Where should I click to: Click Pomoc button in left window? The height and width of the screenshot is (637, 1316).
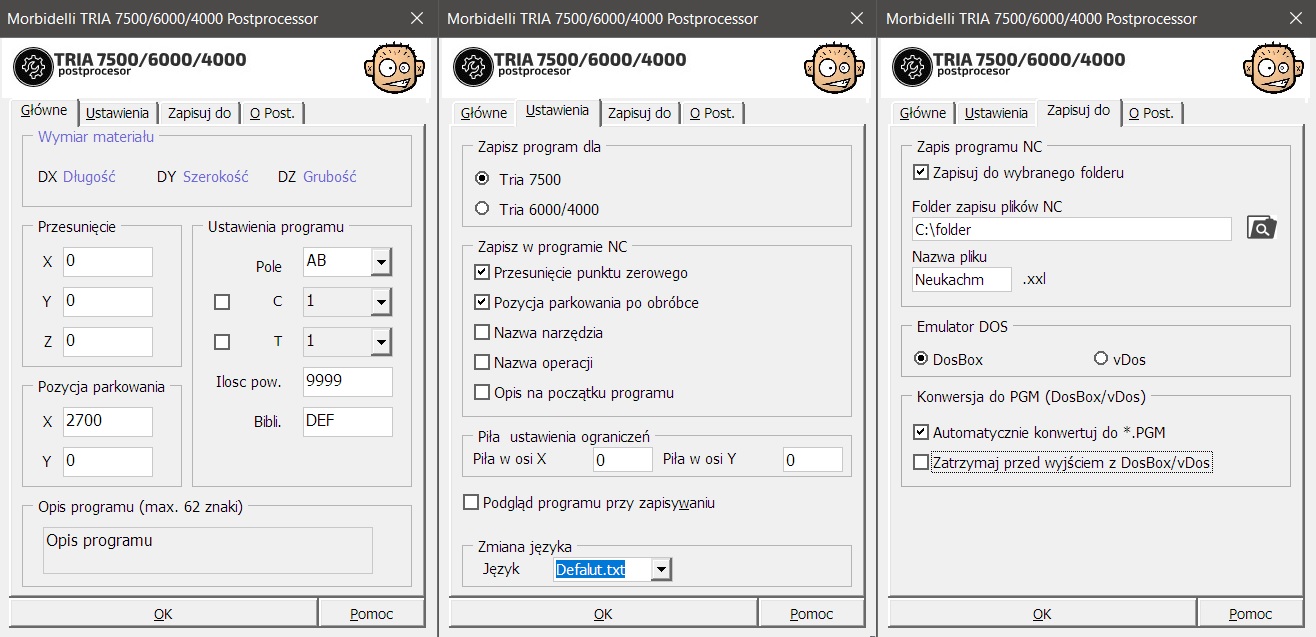(371, 614)
